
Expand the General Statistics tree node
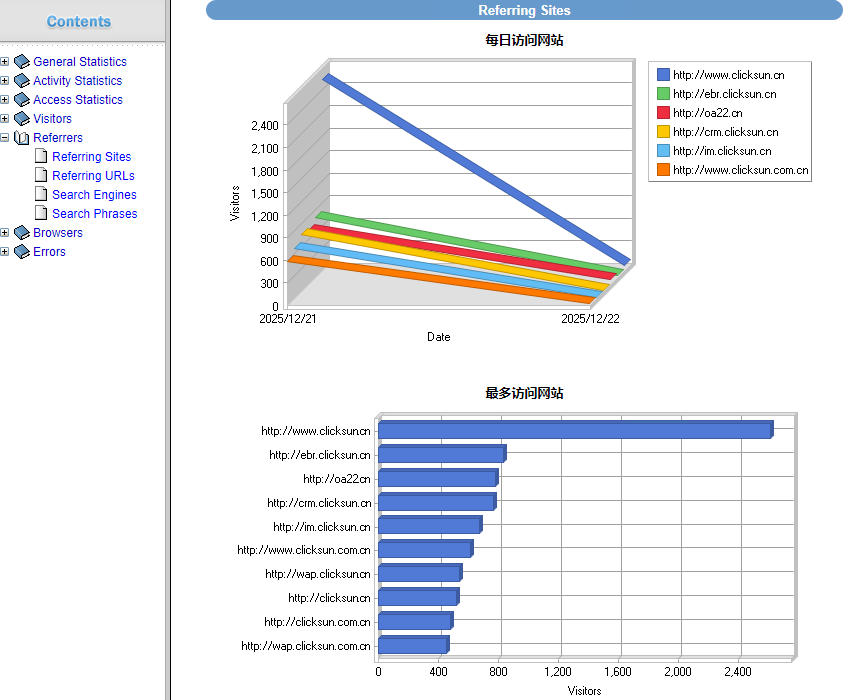click(5, 62)
